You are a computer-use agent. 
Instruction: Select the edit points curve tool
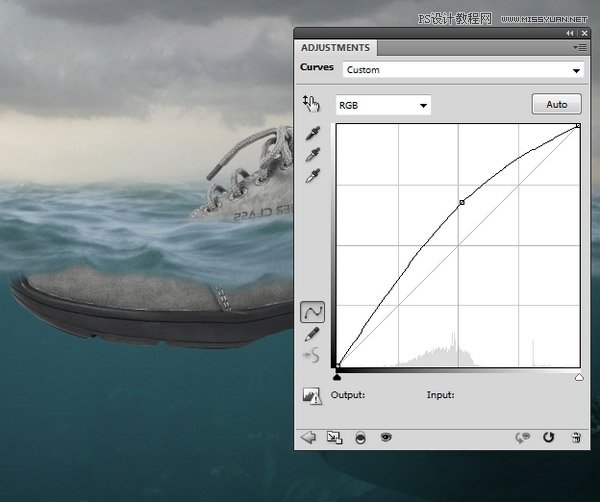point(312,313)
